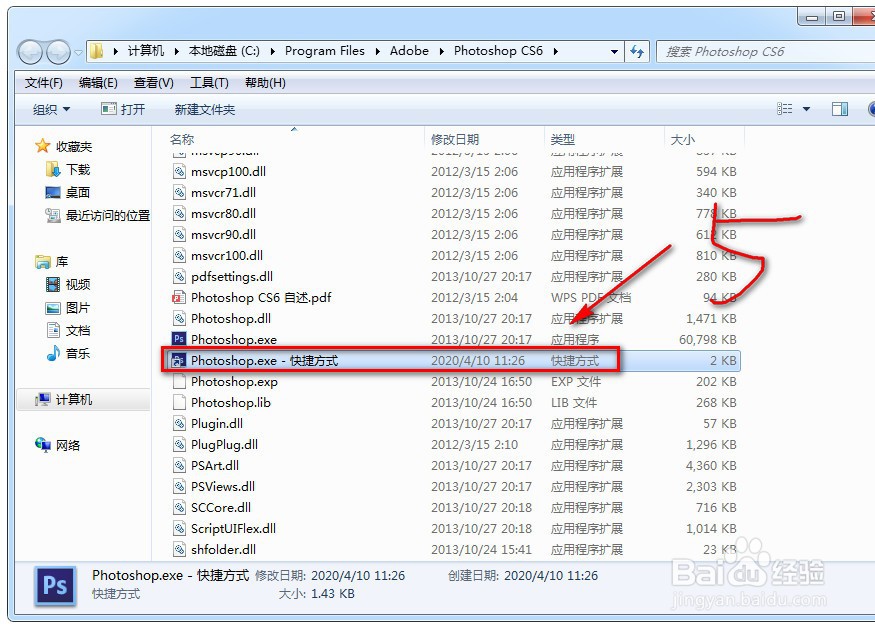Click the change view icon in the toolbar

coord(785,109)
